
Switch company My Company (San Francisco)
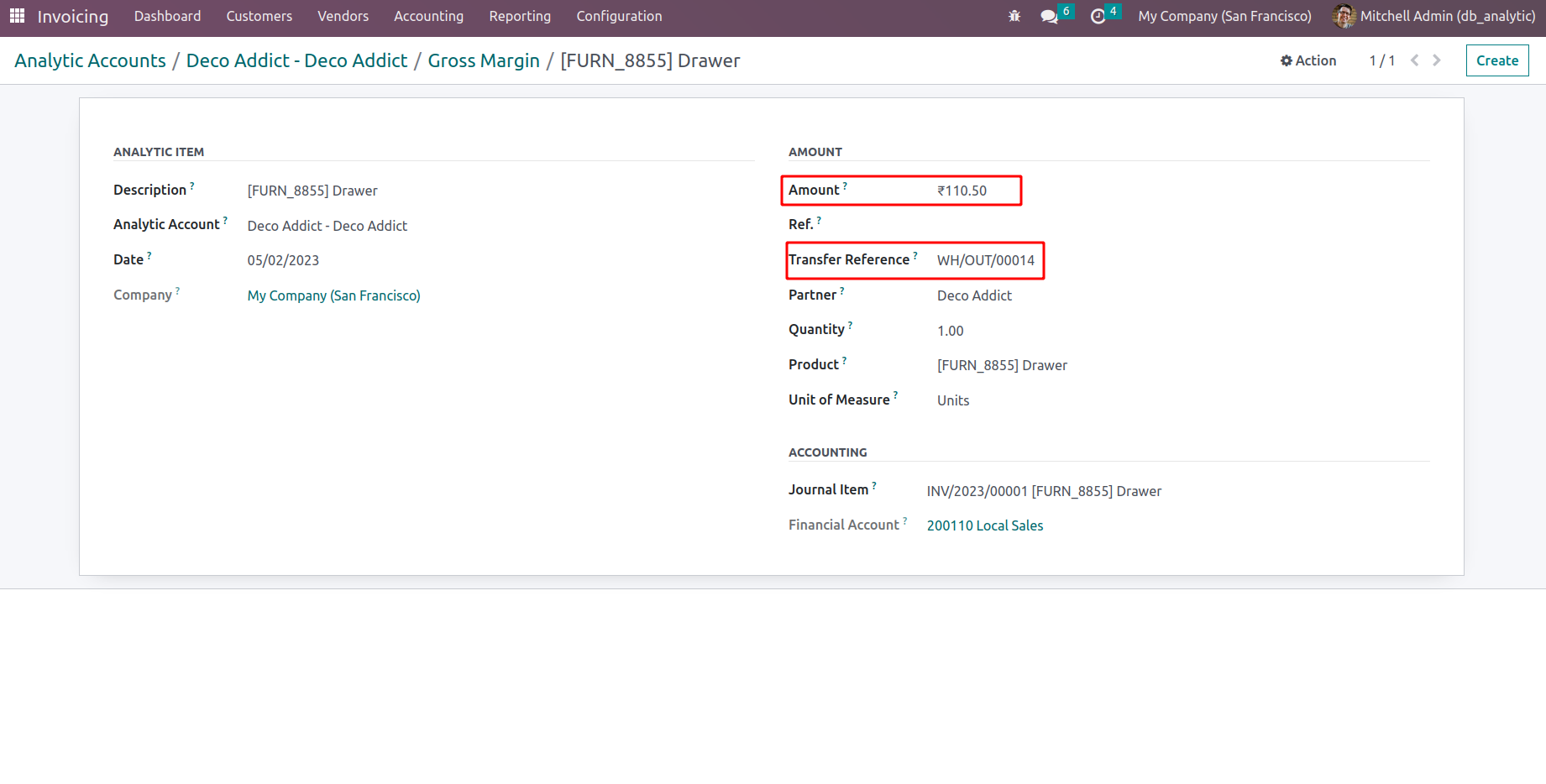pos(1224,16)
